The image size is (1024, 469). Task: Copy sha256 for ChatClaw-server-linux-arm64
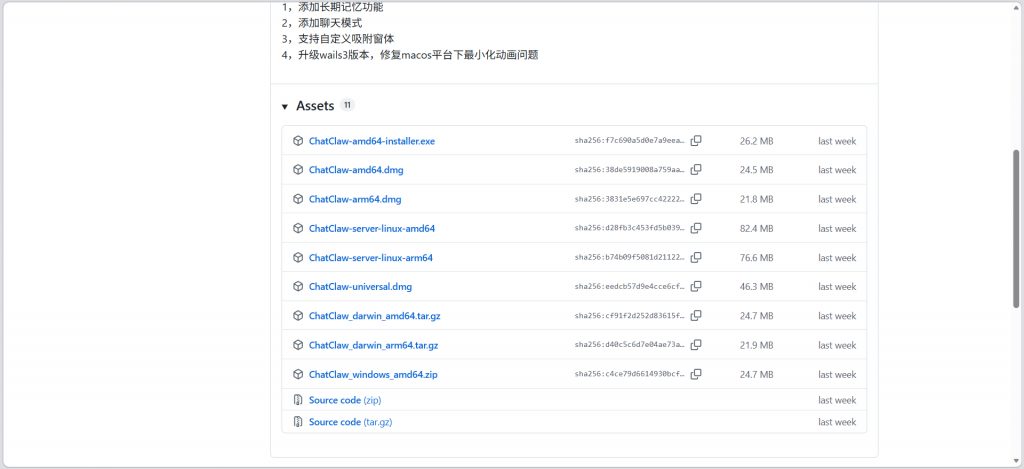pos(696,257)
